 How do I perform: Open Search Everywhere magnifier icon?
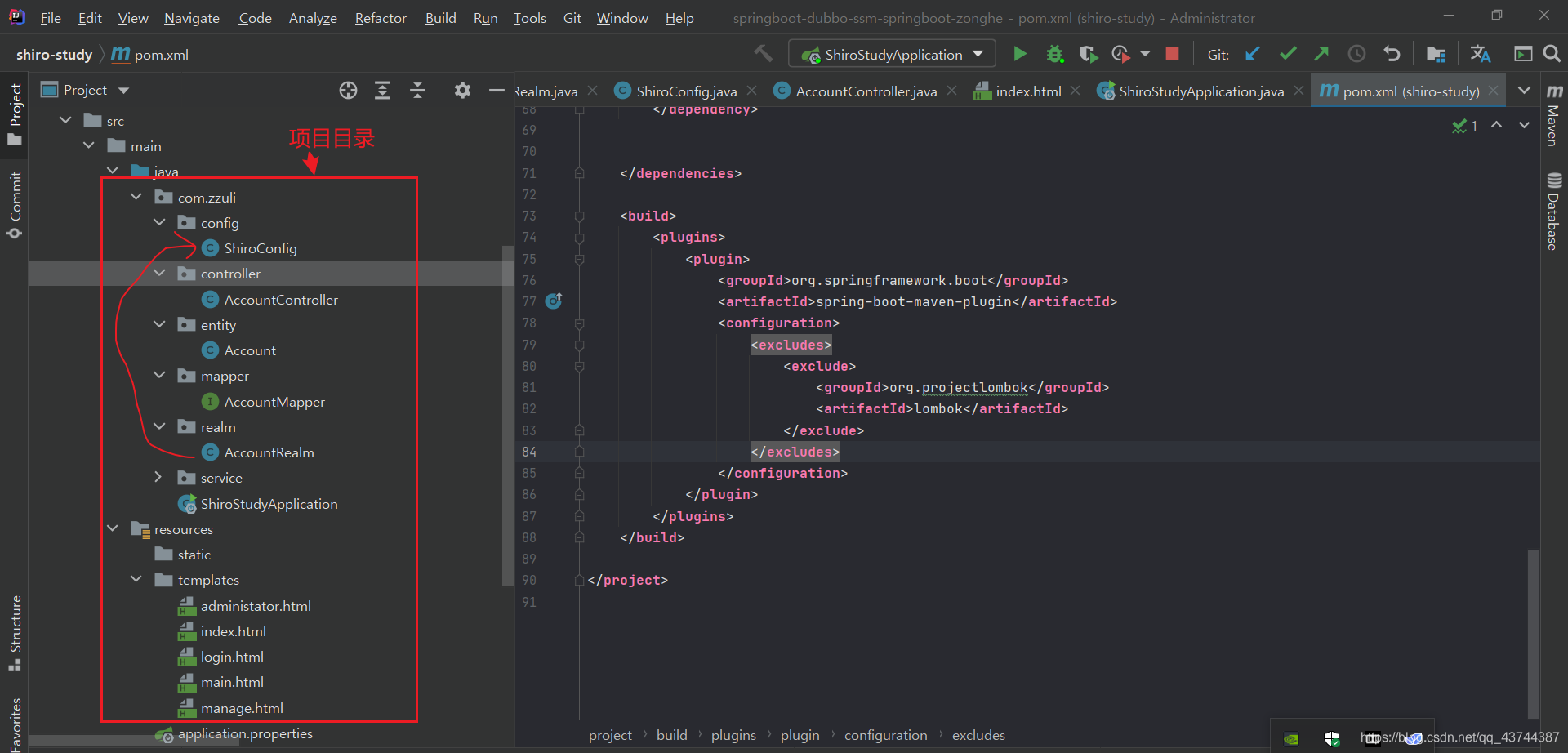1552,54
